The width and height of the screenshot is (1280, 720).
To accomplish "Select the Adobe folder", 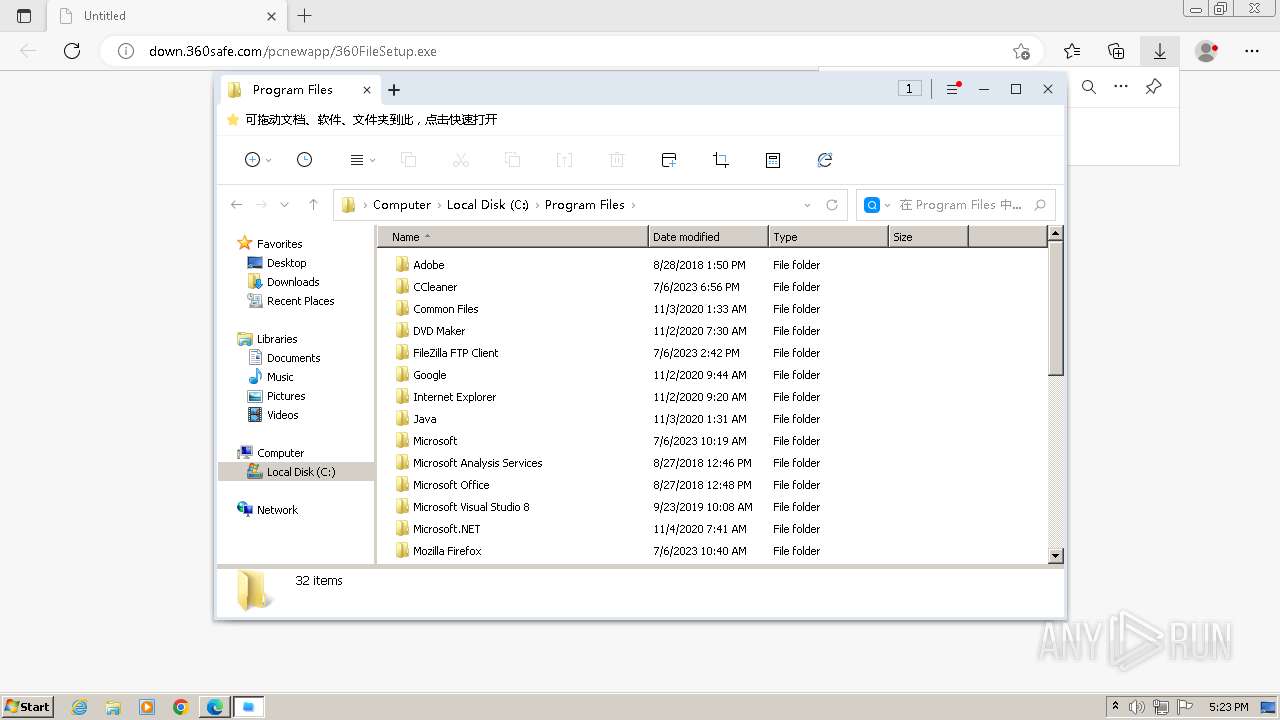I will point(428,265).
